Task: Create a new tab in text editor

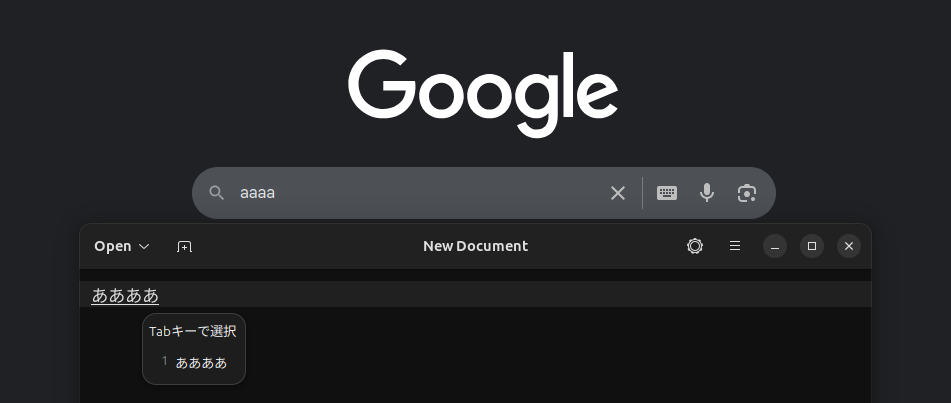Action: (184, 246)
